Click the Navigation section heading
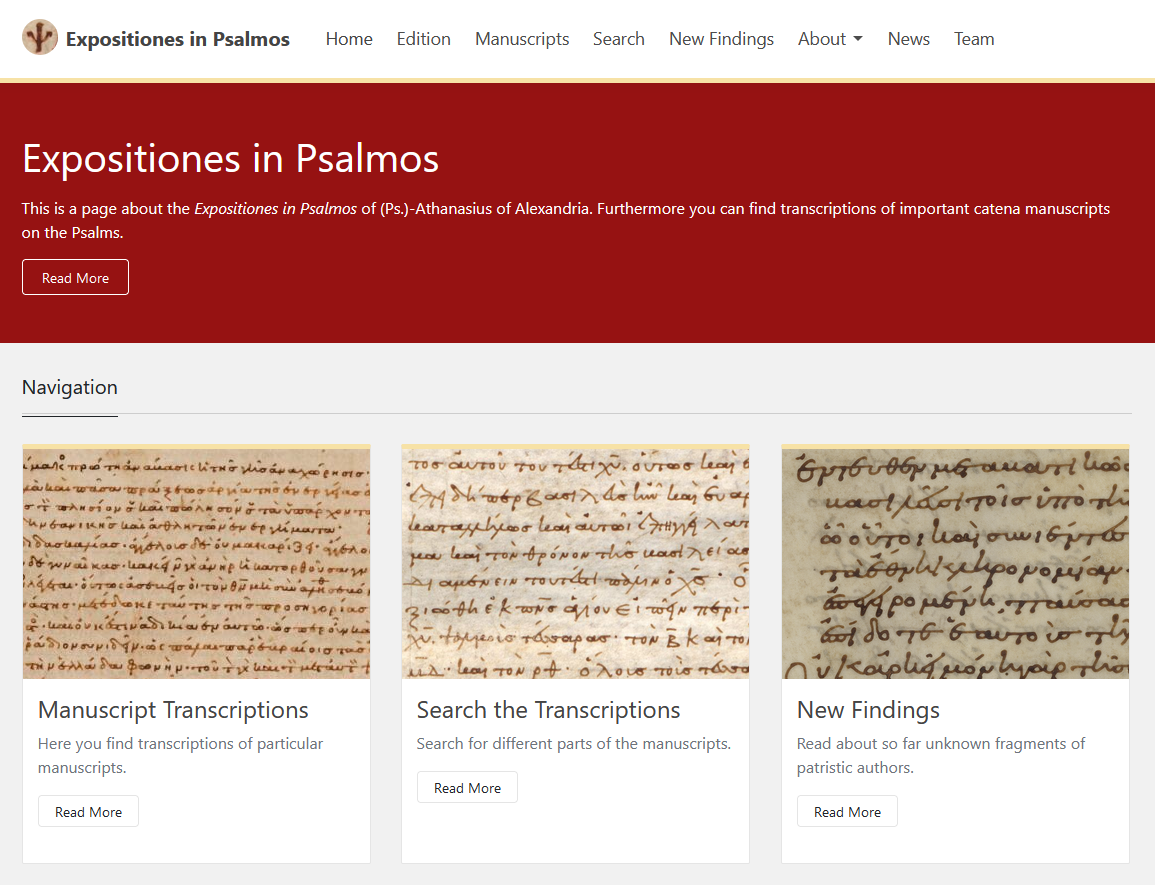This screenshot has height=885, width=1155. [x=70, y=388]
